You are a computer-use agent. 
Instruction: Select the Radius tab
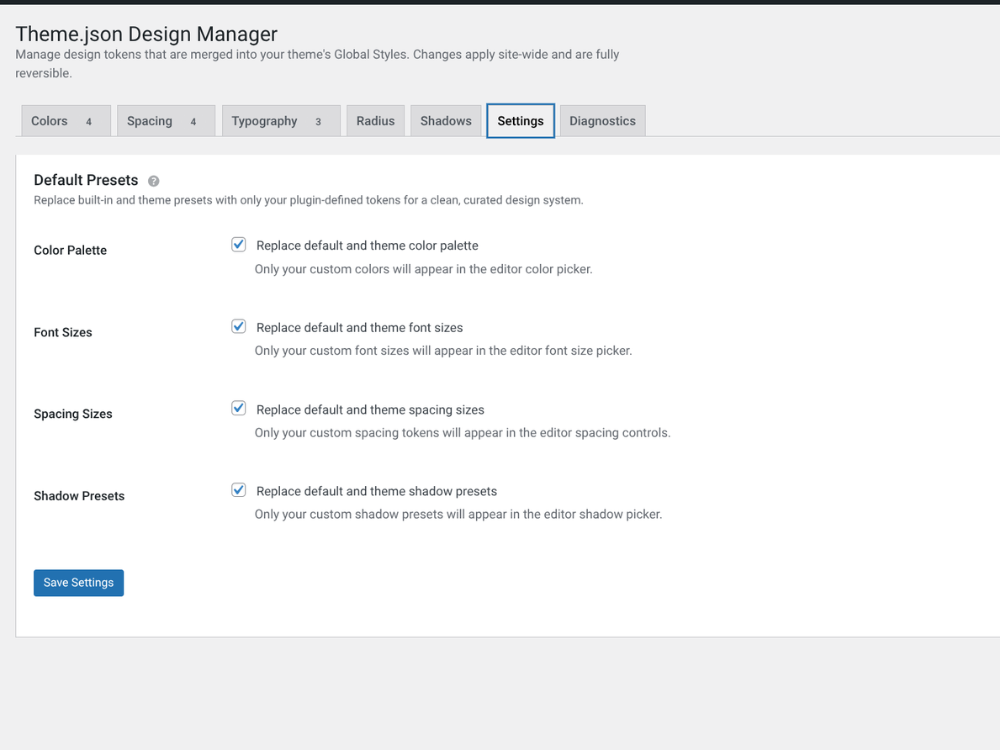click(x=376, y=121)
